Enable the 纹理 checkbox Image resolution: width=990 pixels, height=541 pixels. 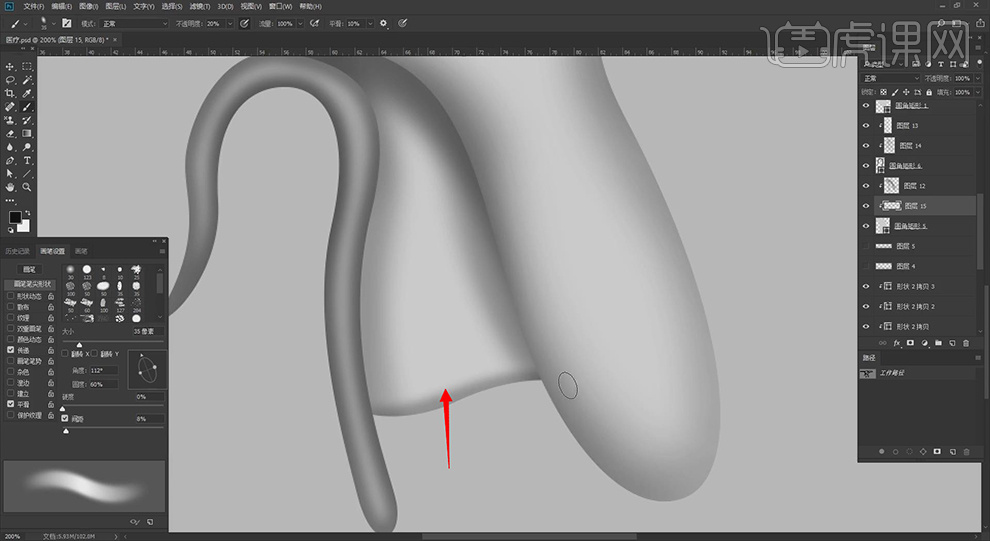click(x=10, y=318)
